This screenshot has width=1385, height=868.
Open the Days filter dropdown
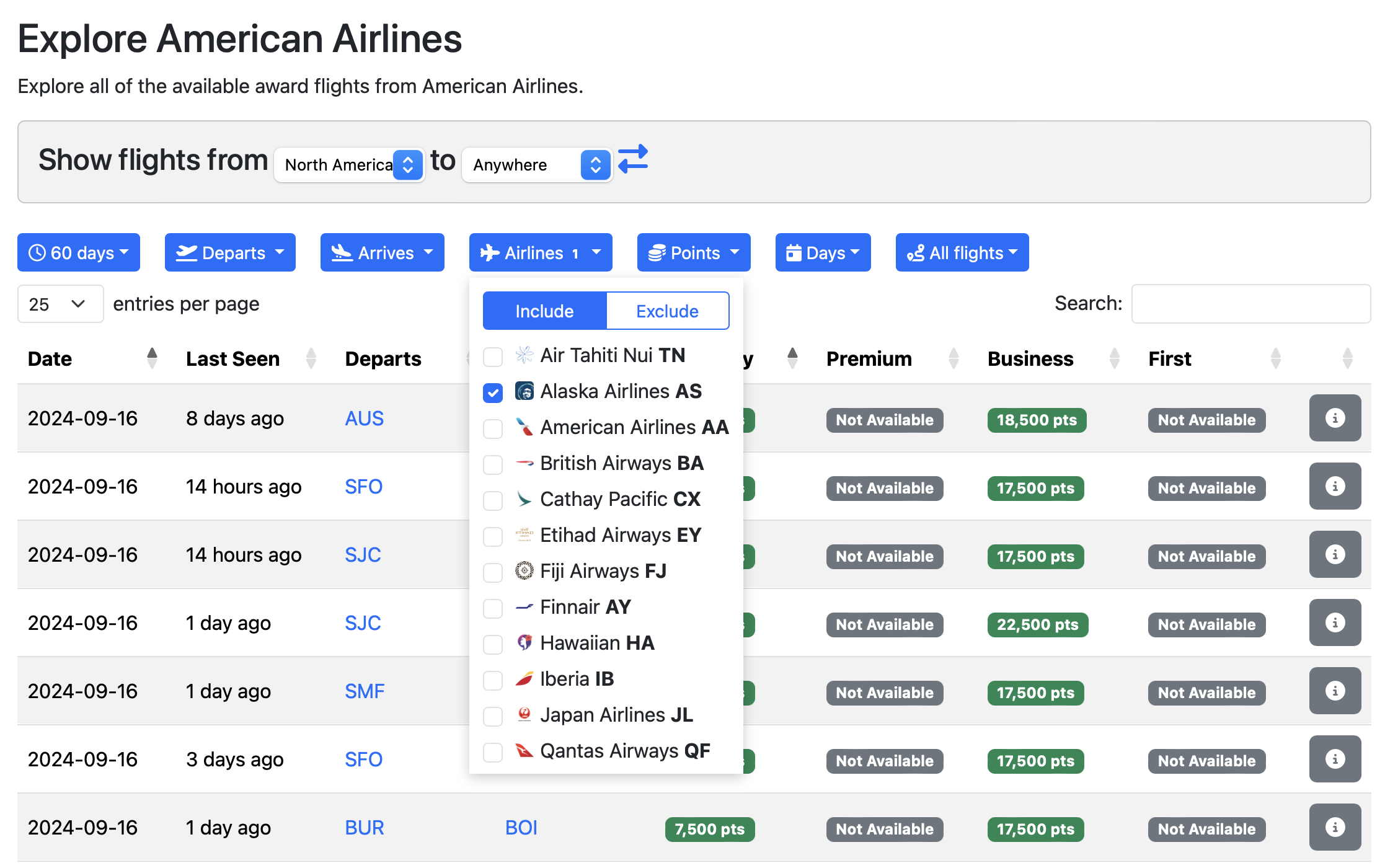pyautogui.click(x=823, y=252)
